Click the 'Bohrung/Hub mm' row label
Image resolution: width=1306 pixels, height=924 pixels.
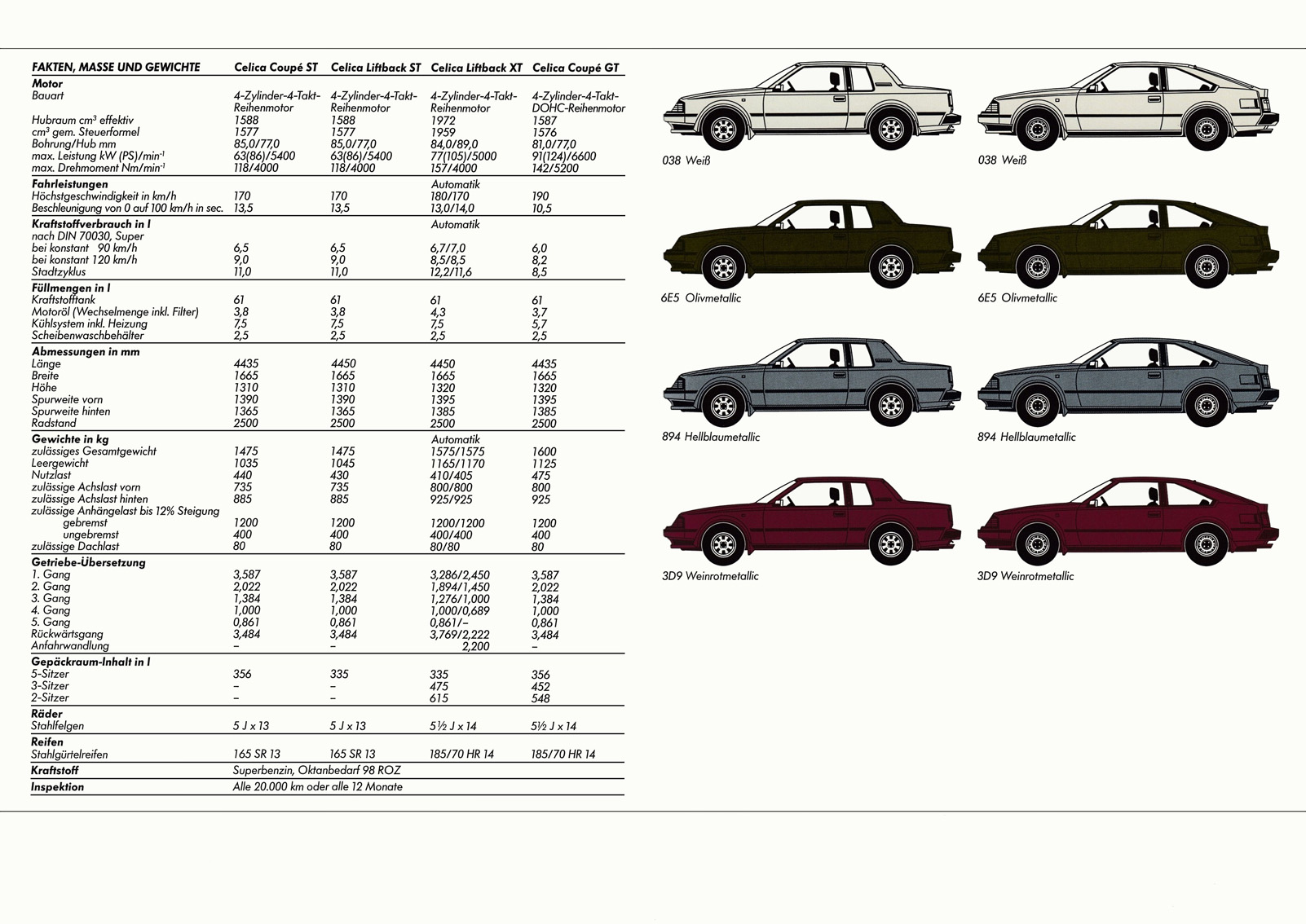74,143
